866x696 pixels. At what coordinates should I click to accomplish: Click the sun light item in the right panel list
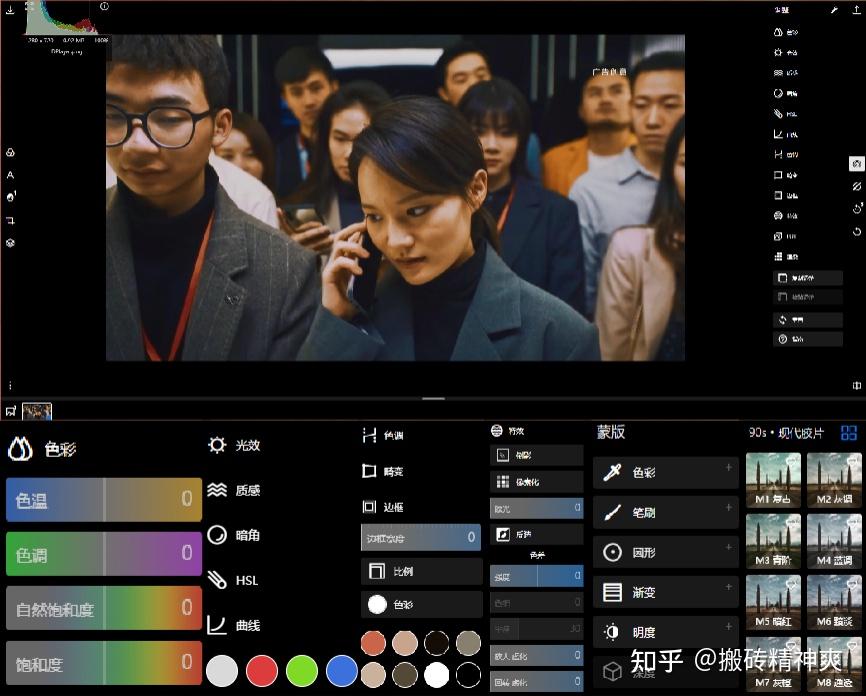[785, 52]
